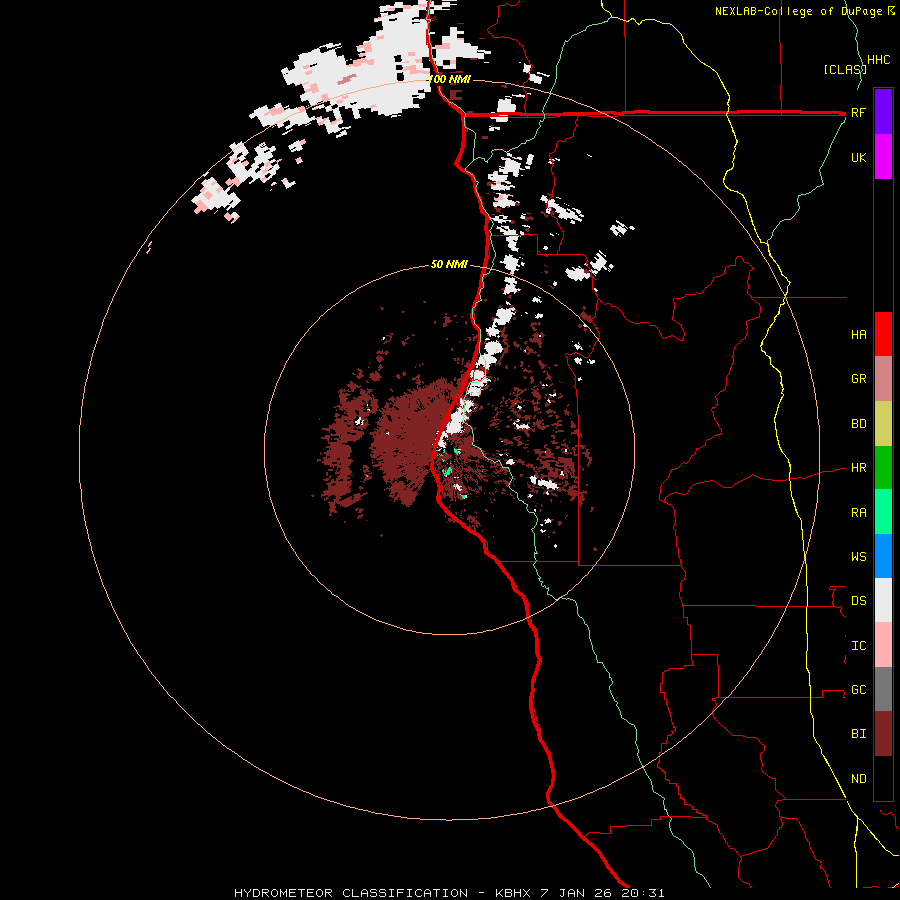Click the "BI" legend label

(x=858, y=734)
